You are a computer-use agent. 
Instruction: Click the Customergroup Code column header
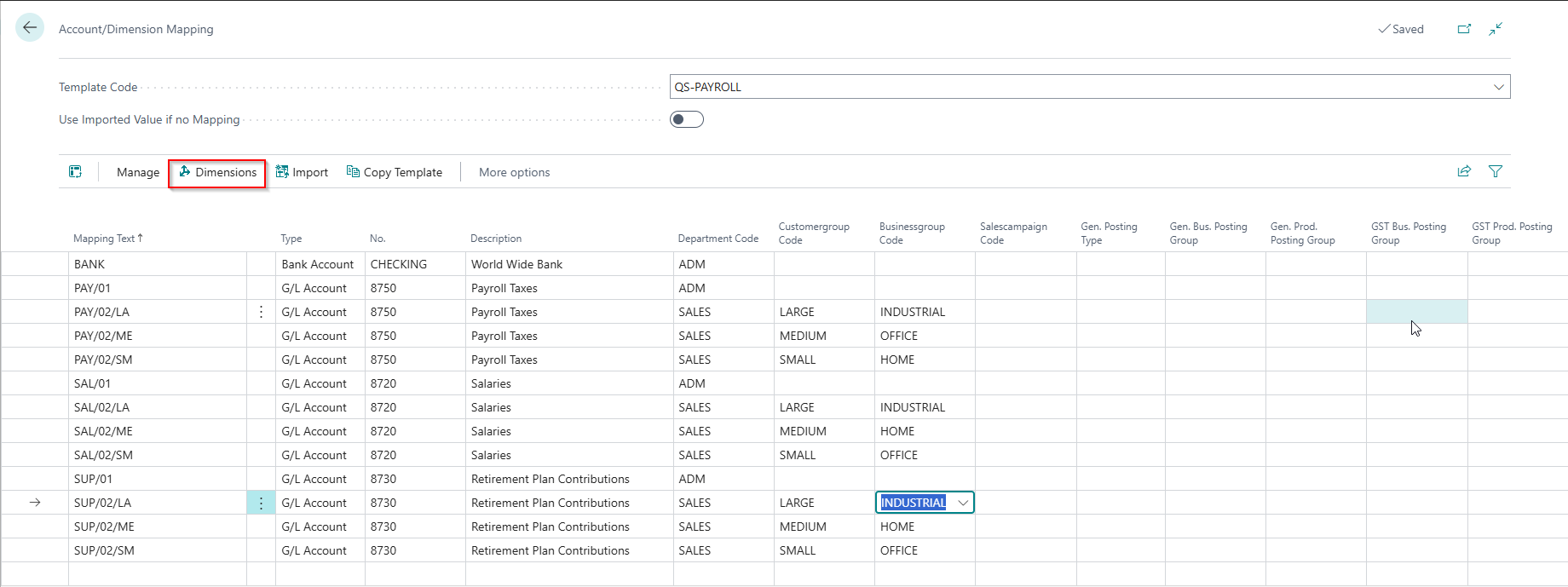pyautogui.click(x=814, y=233)
